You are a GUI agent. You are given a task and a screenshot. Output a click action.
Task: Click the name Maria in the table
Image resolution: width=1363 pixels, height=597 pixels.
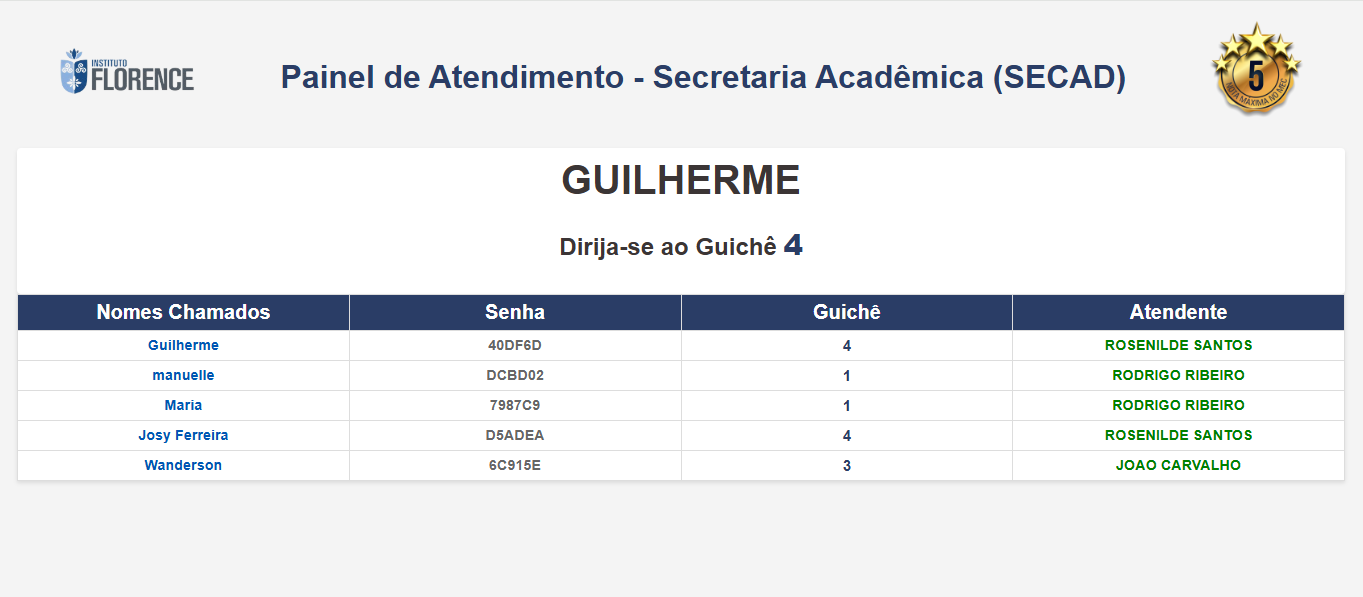183,405
